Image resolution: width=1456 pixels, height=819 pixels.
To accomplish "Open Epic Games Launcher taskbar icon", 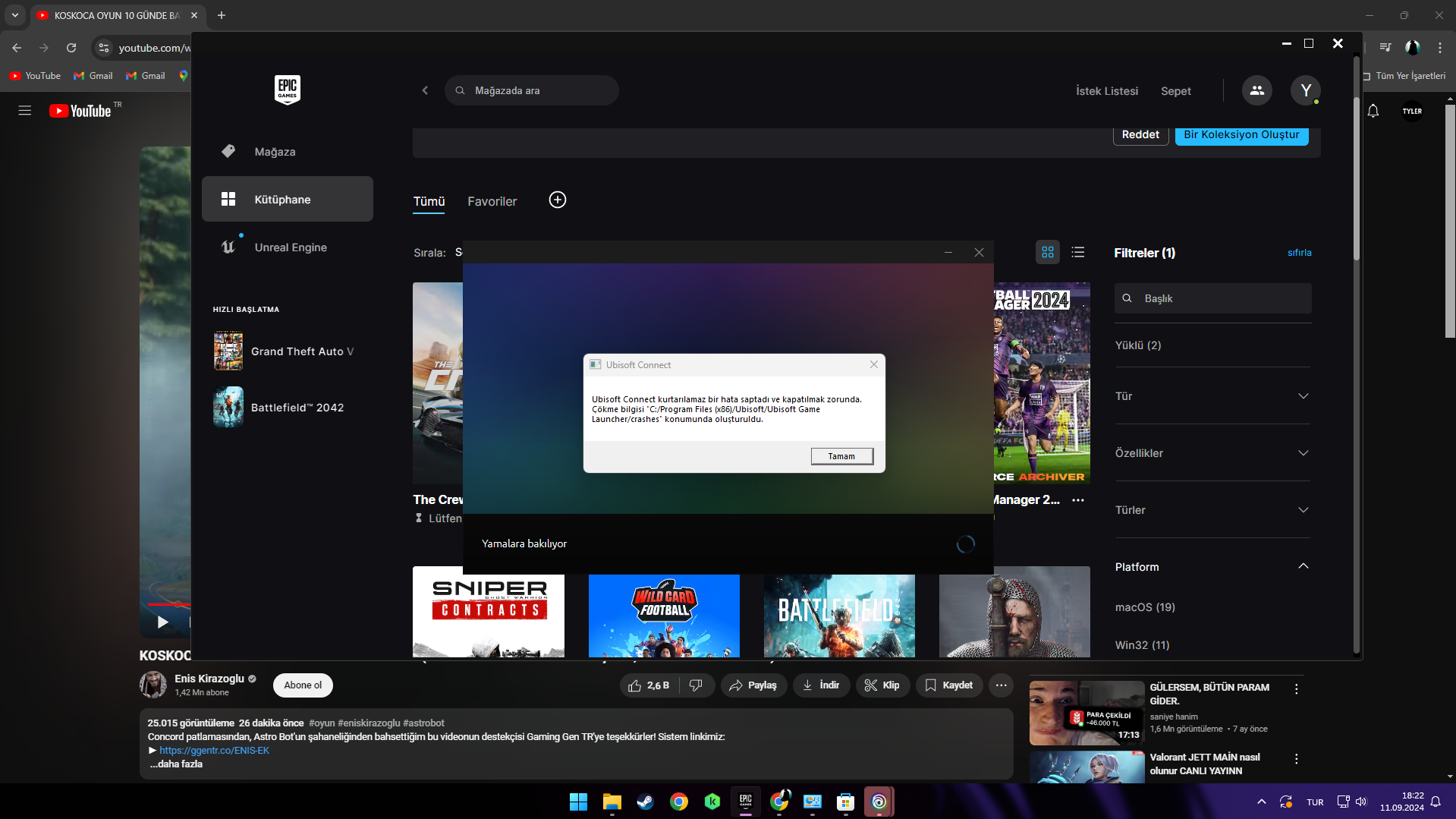I will [745, 802].
